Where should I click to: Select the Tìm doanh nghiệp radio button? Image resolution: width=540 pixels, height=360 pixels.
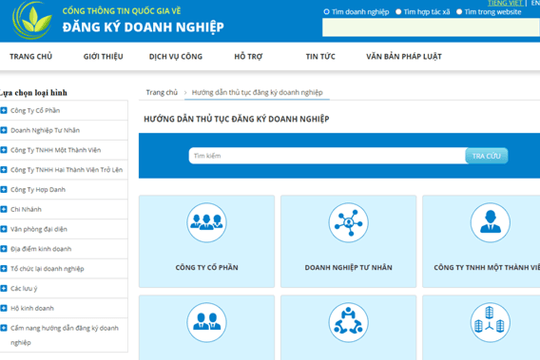point(326,12)
